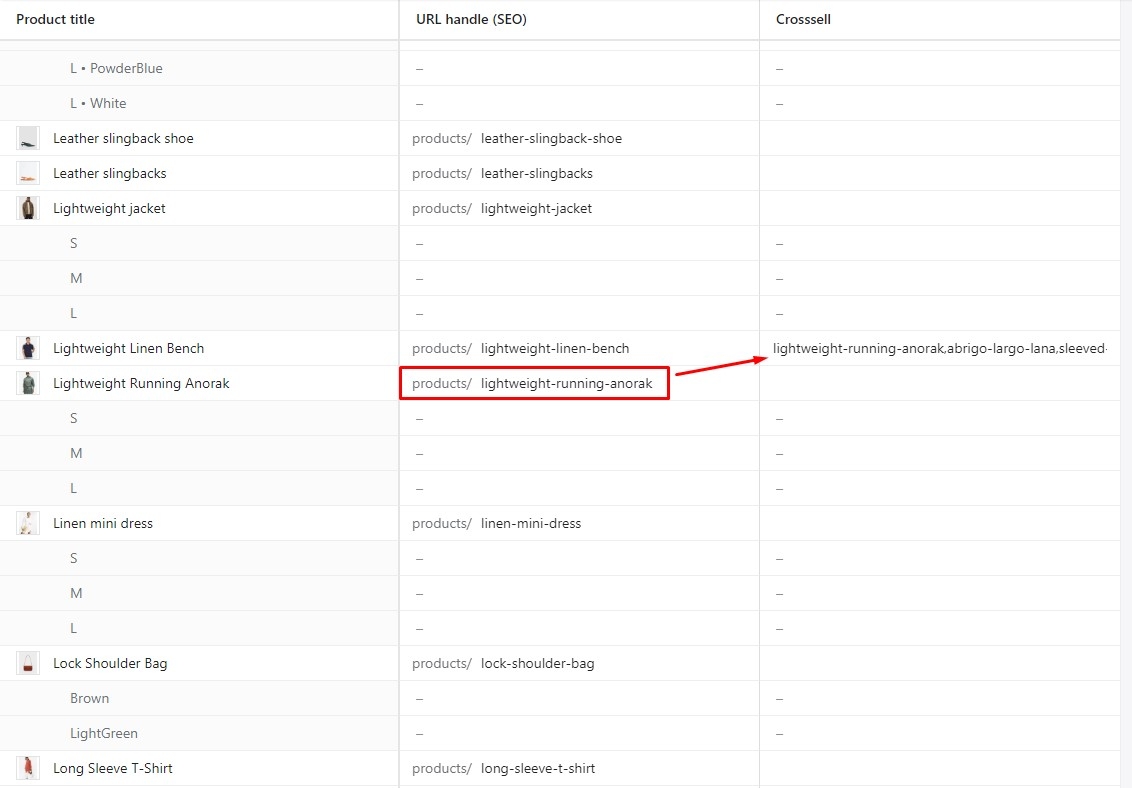Click the Lightweight Linen Bench thumbnail
This screenshot has width=1132, height=788.
[x=28, y=348]
